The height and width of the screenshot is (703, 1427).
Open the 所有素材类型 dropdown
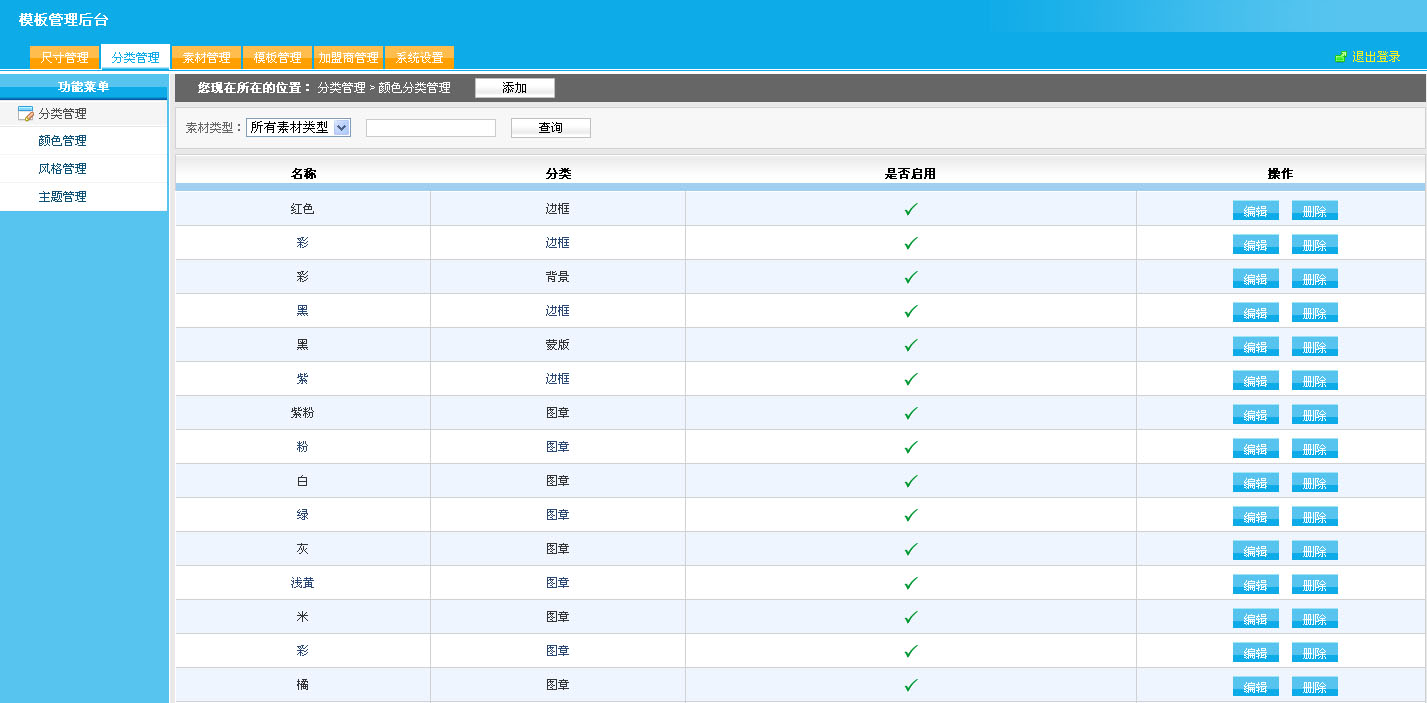(298, 127)
